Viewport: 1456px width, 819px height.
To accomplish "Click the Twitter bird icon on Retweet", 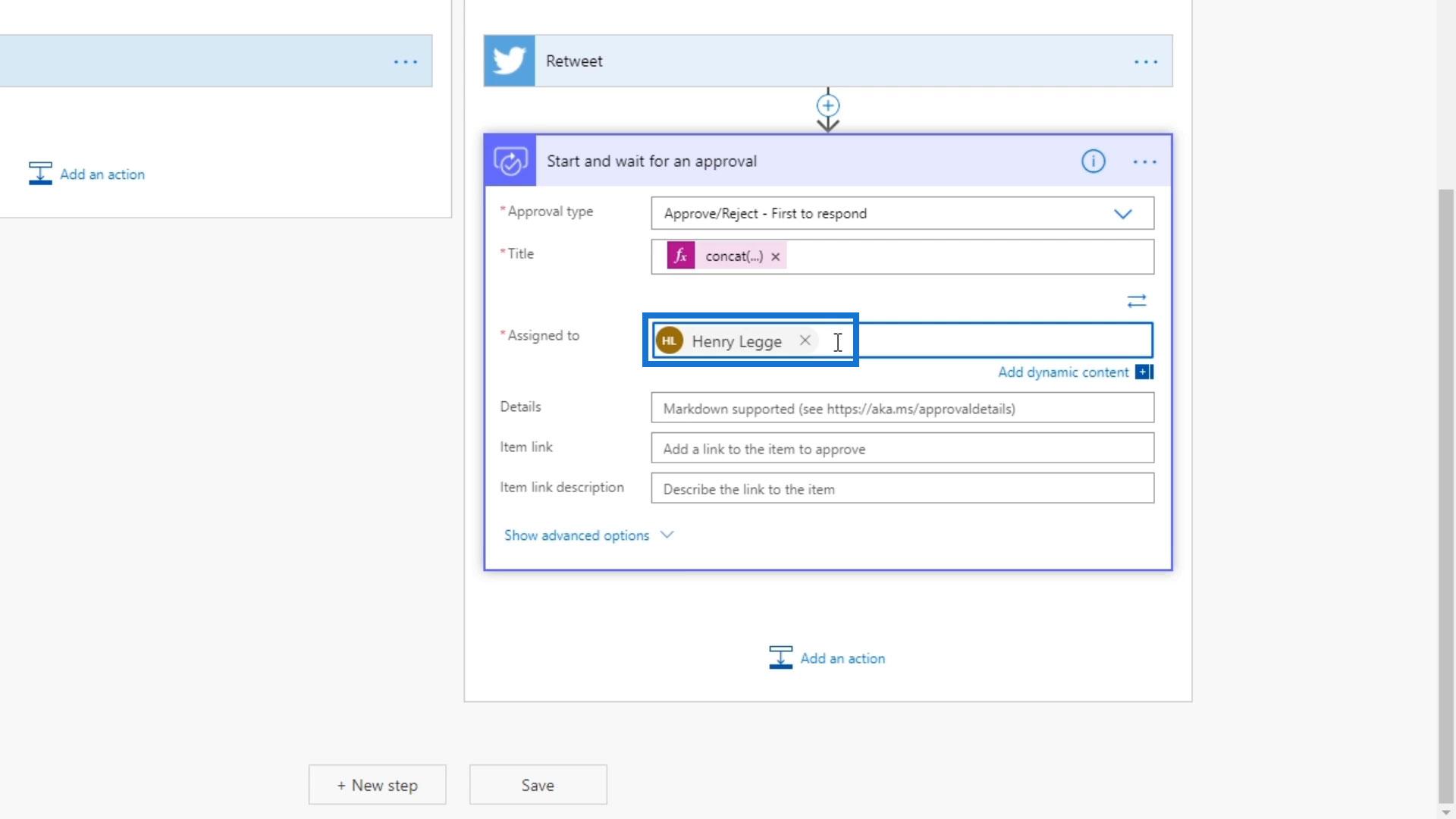I will point(509,61).
